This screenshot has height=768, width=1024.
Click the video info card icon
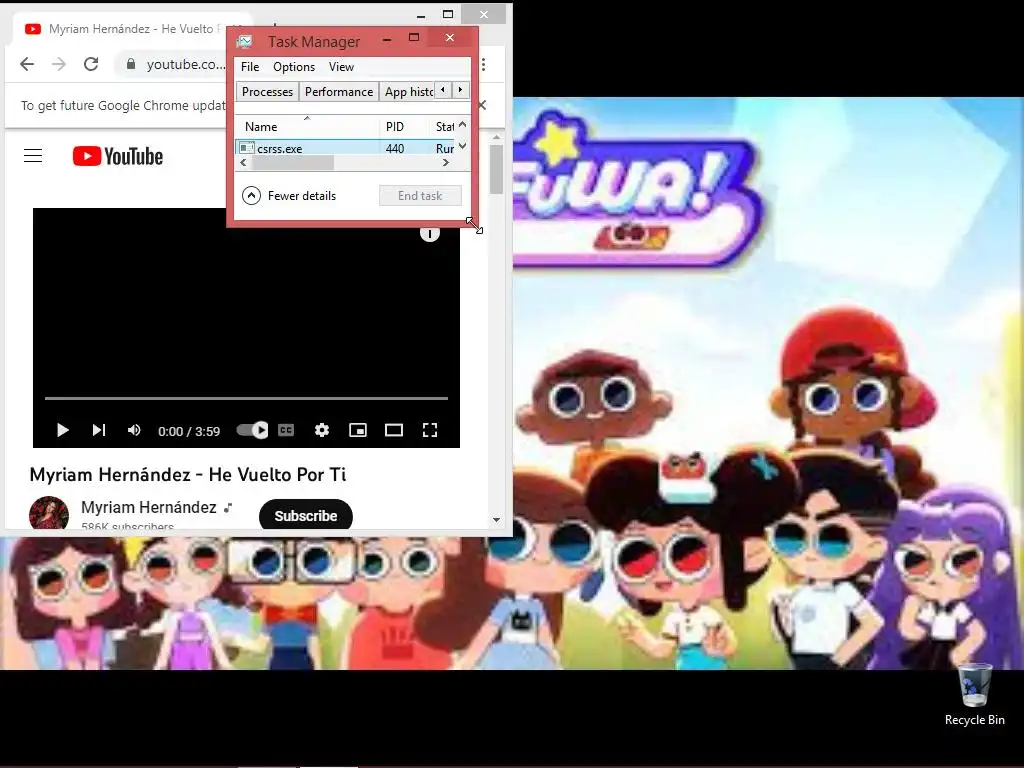tap(430, 233)
